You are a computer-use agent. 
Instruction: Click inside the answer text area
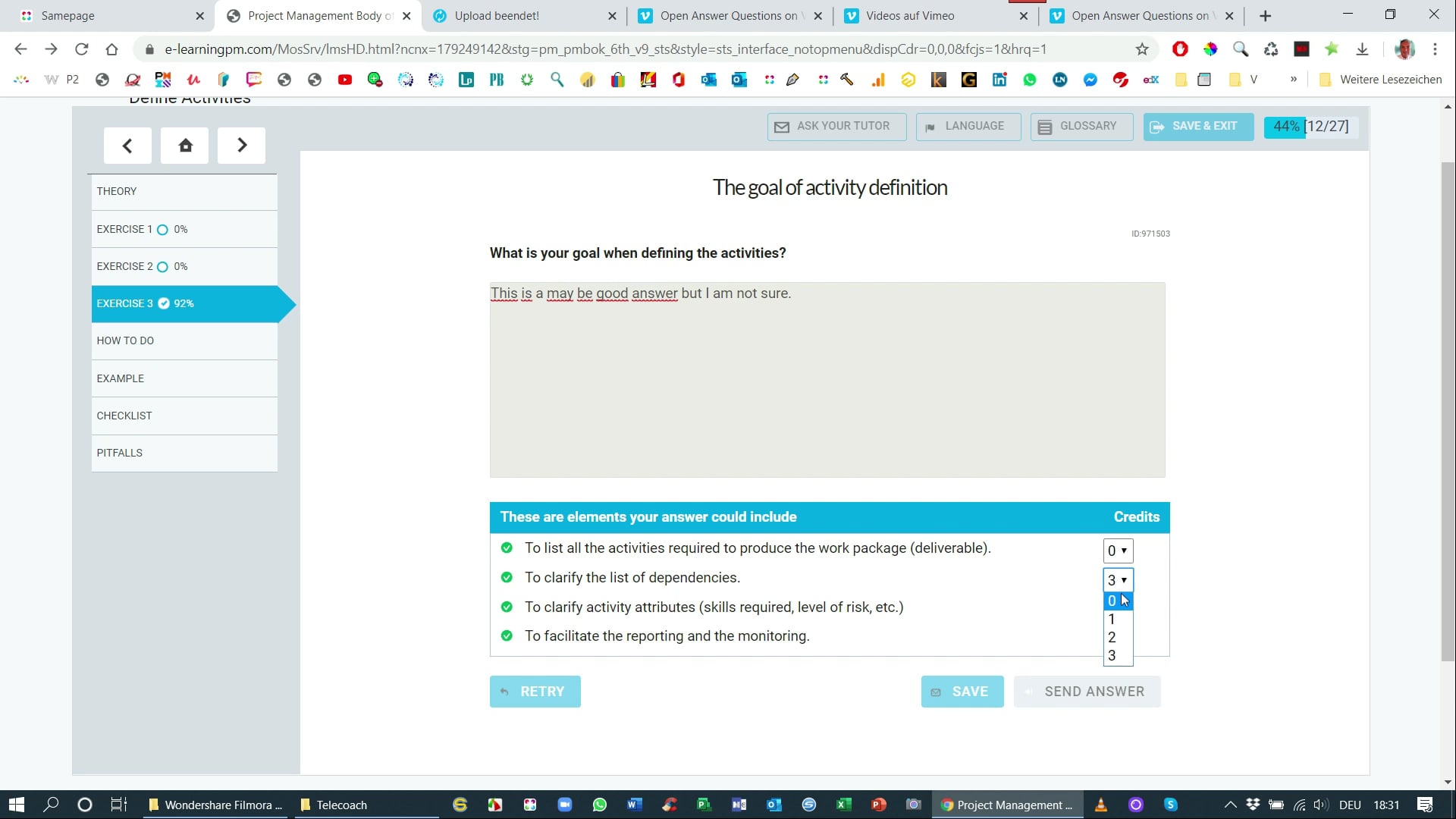pyautogui.click(x=827, y=380)
